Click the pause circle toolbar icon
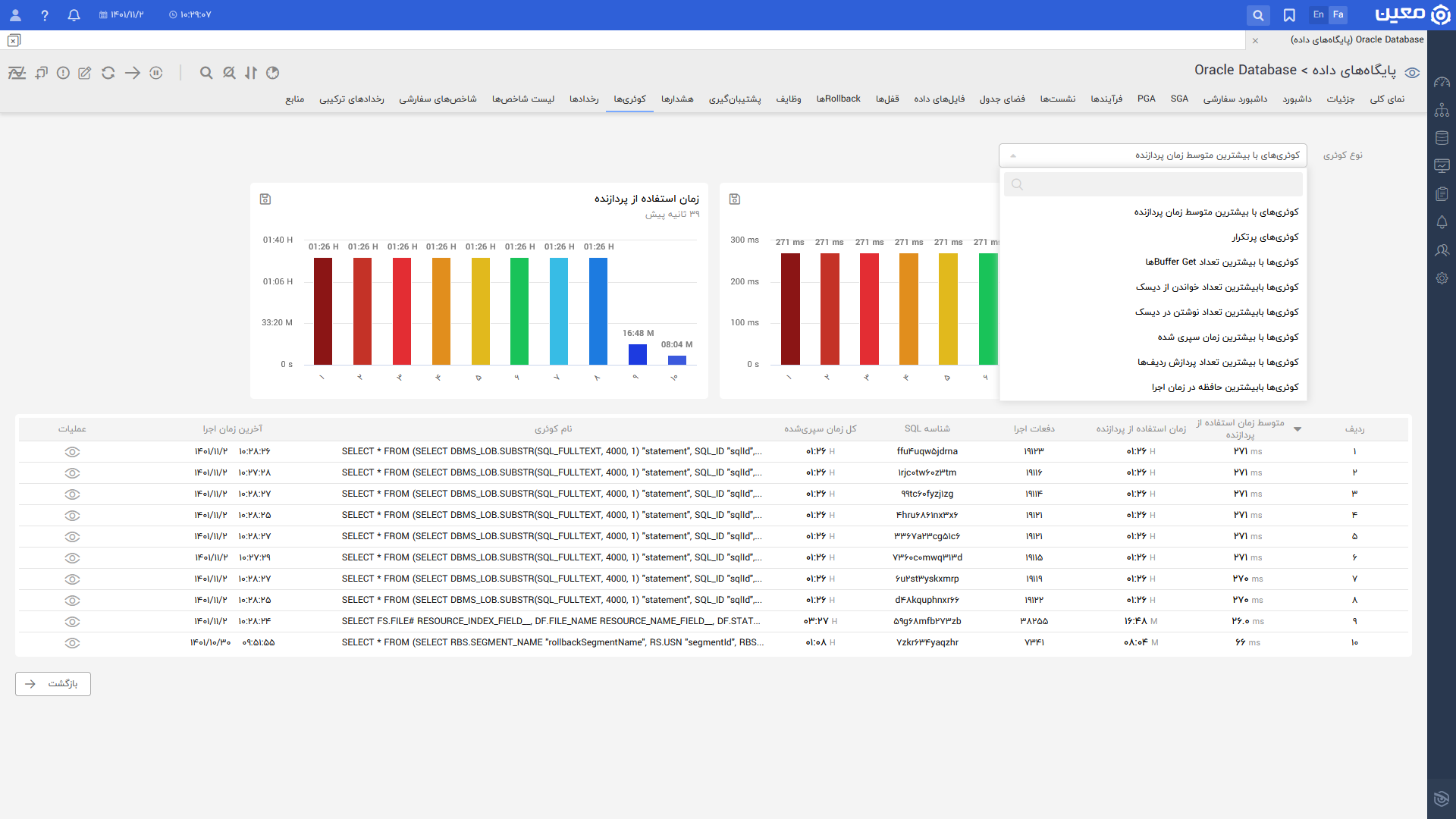The width and height of the screenshot is (1456, 819). tap(156, 73)
